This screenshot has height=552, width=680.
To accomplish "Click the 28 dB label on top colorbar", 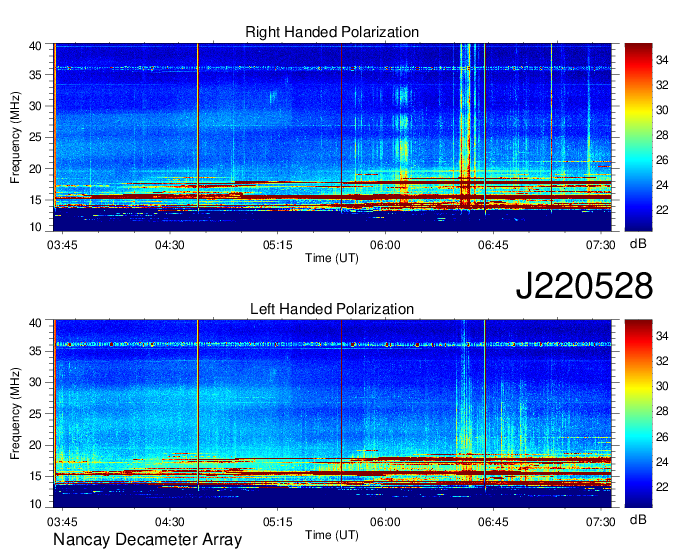I will (x=662, y=135).
